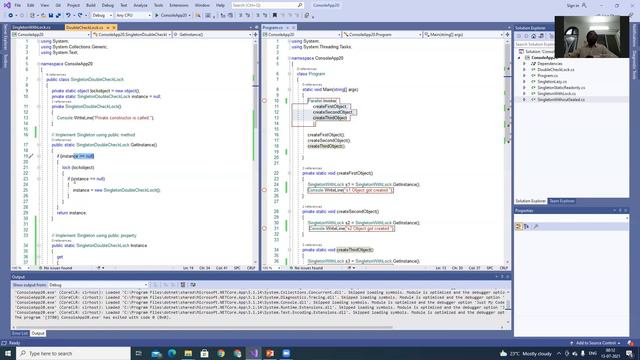The width and height of the screenshot is (640, 360).
Task: Expand the SingletonLazy.cs node in Solution Explorer
Action: tap(524, 82)
